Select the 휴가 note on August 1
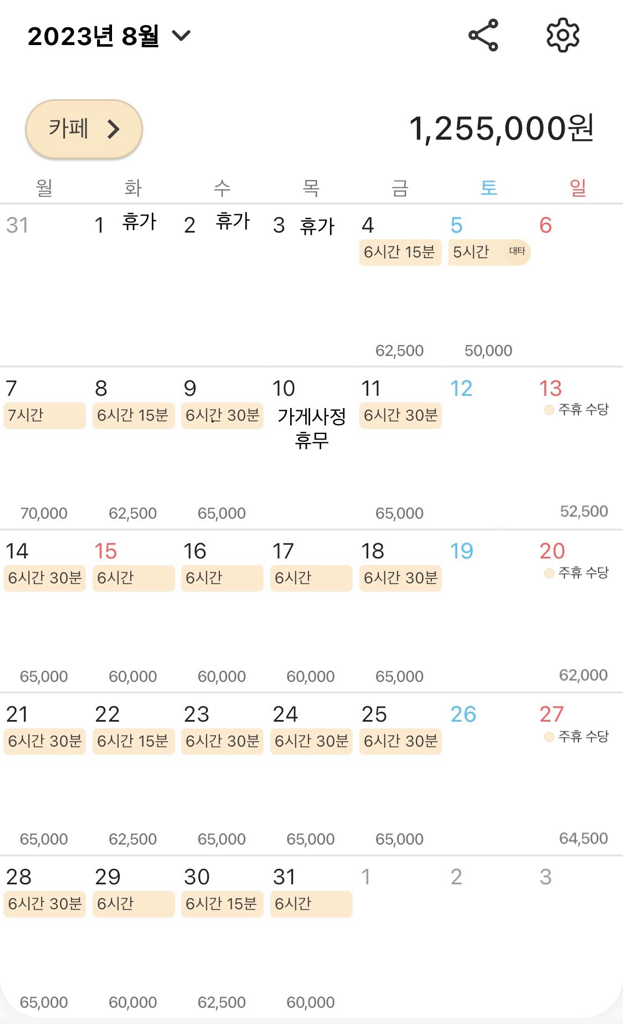 point(139,222)
